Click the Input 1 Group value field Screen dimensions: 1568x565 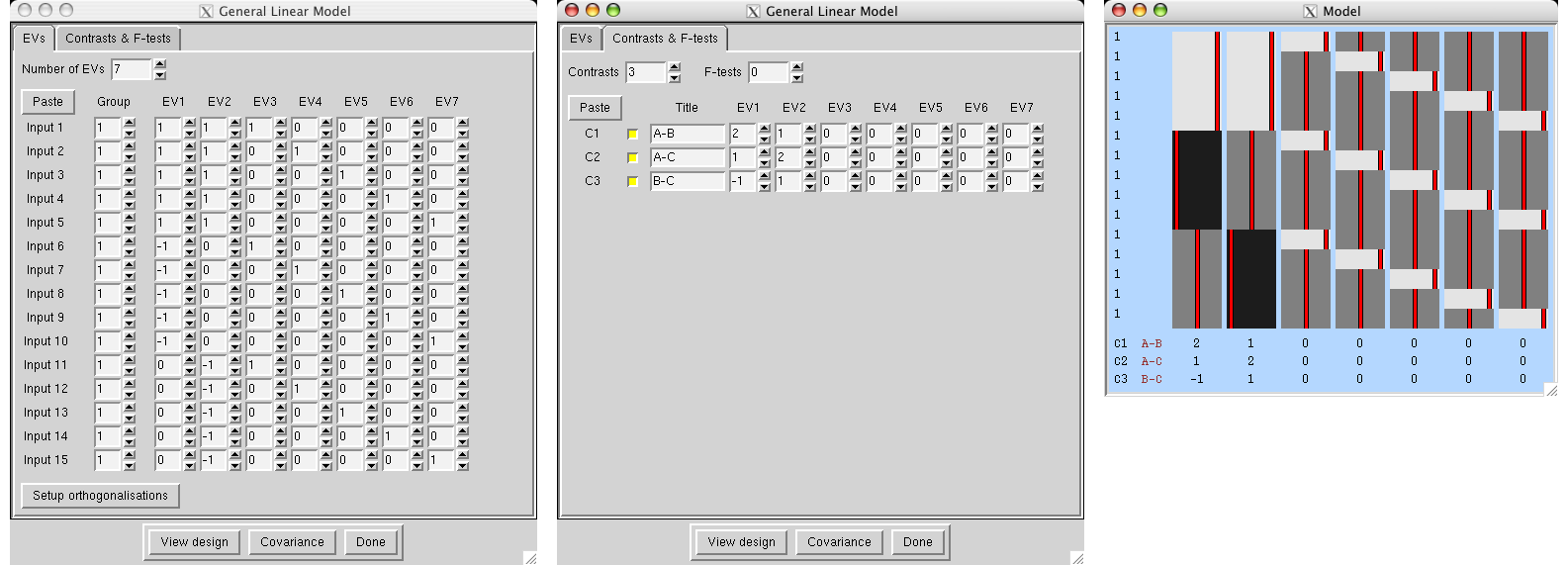tap(107, 128)
